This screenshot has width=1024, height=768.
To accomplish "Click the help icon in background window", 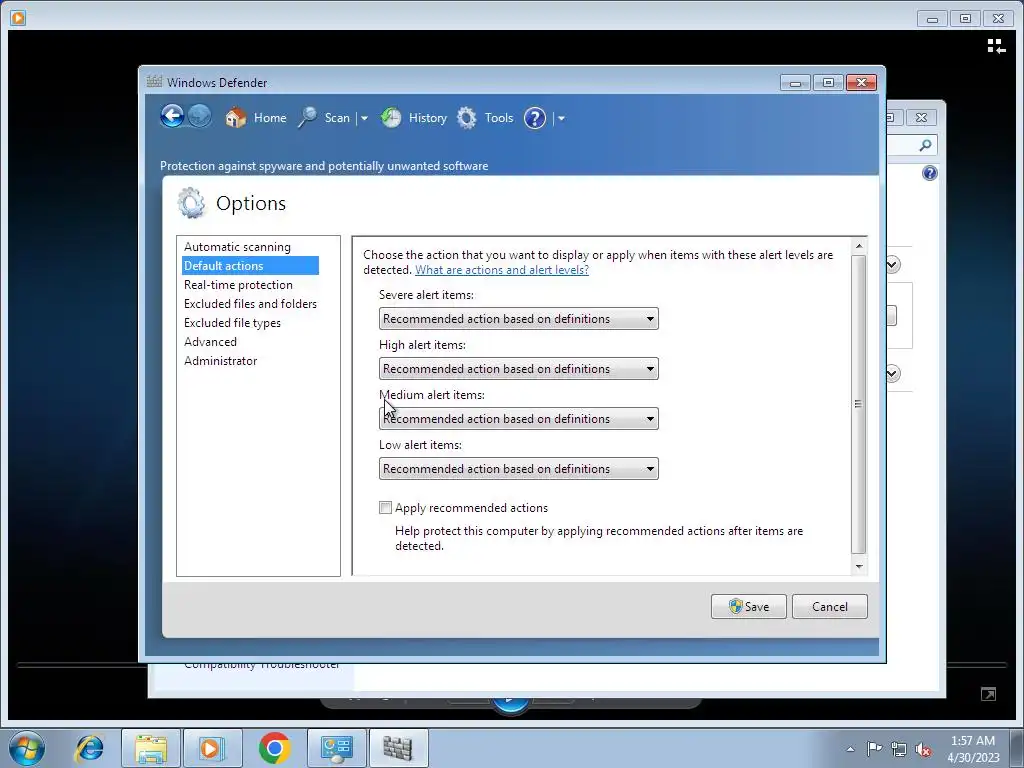I will click(929, 173).
